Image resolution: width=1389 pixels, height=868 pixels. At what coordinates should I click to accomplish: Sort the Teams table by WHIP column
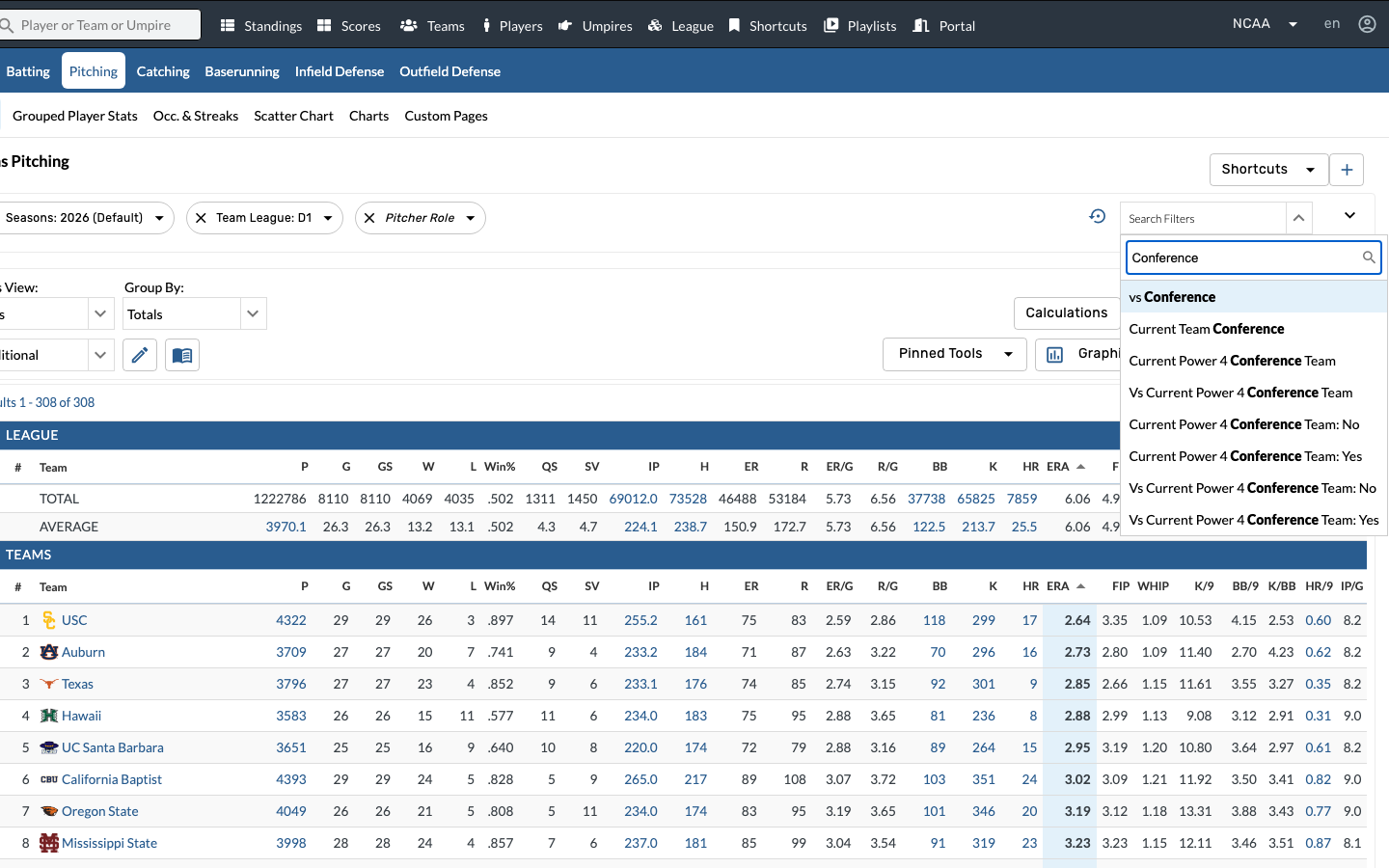(x=1153, y=586)
